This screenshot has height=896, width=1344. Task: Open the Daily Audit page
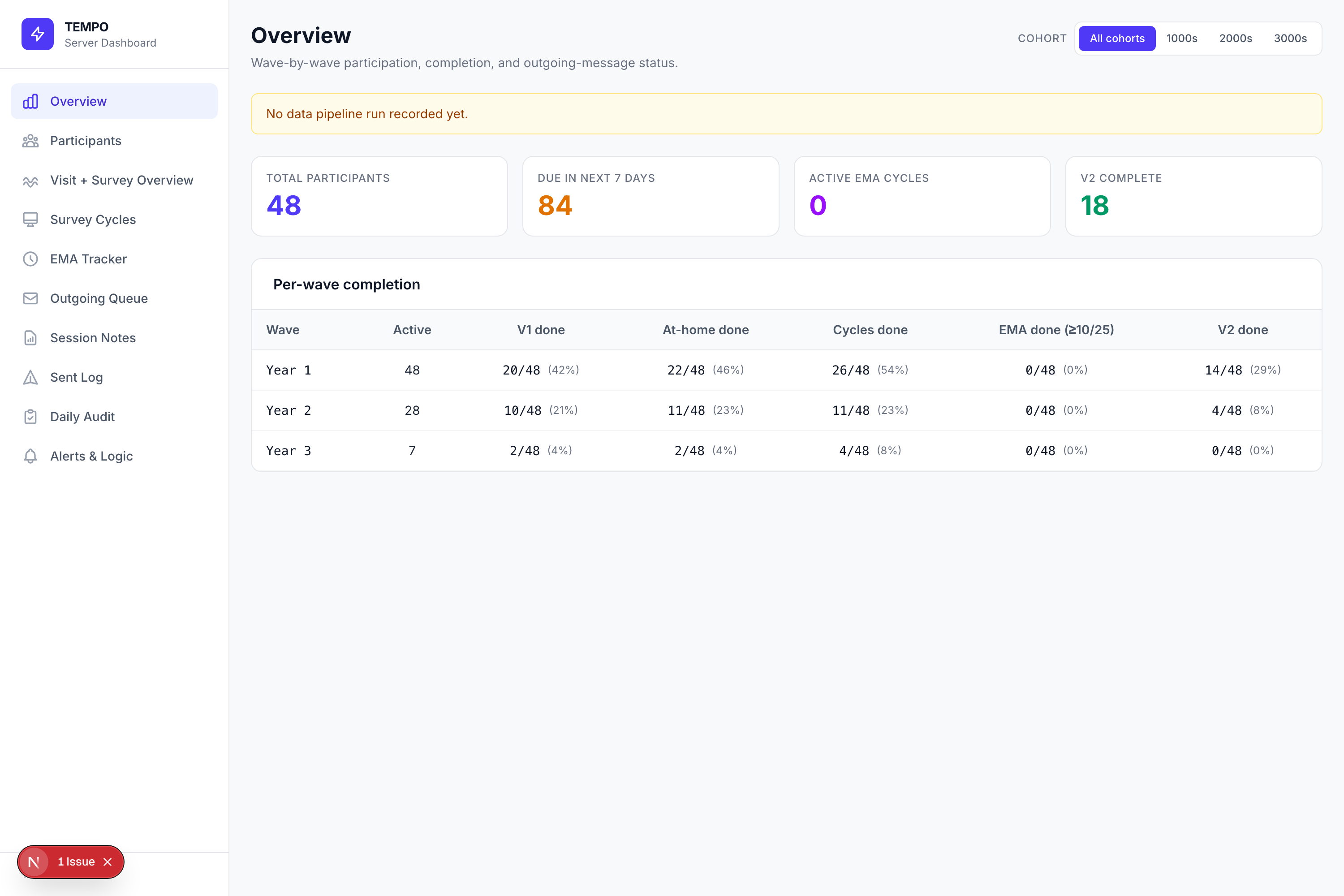[x=114, y=417]
